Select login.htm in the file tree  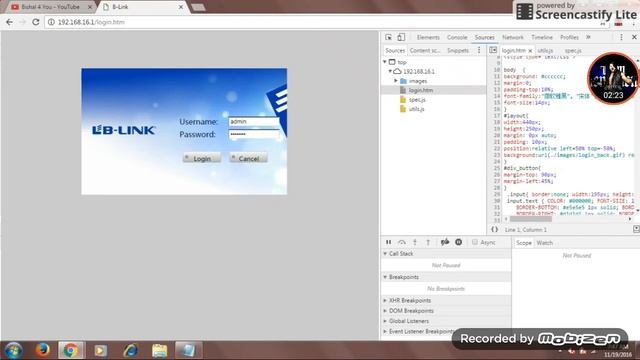coord(420,90)
